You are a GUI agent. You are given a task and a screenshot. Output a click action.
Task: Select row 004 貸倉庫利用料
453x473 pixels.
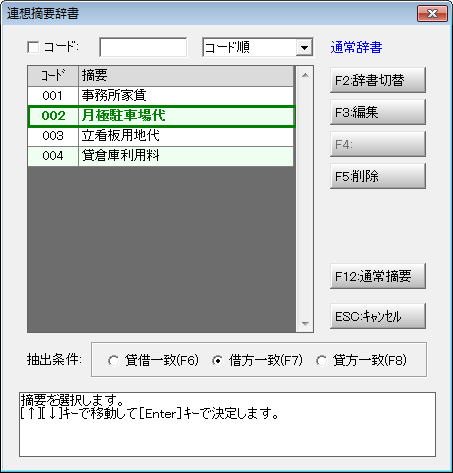click(x=161, y=156)
